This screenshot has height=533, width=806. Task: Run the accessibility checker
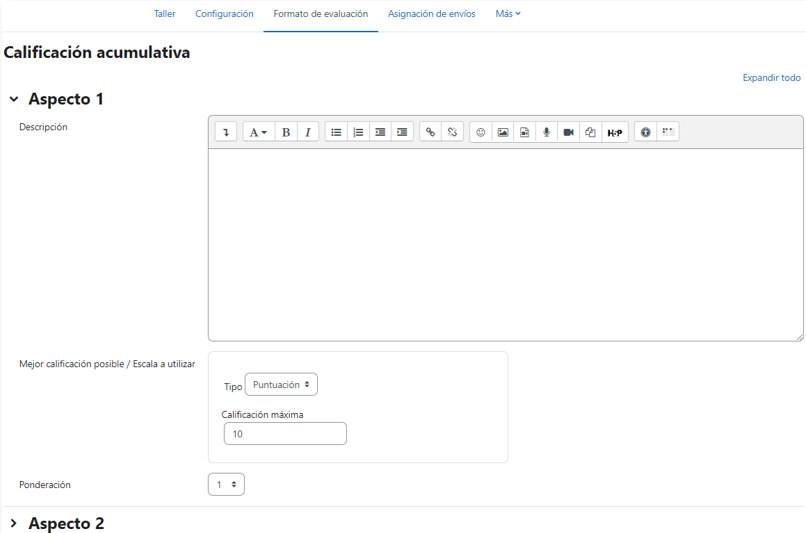point(646,132)
